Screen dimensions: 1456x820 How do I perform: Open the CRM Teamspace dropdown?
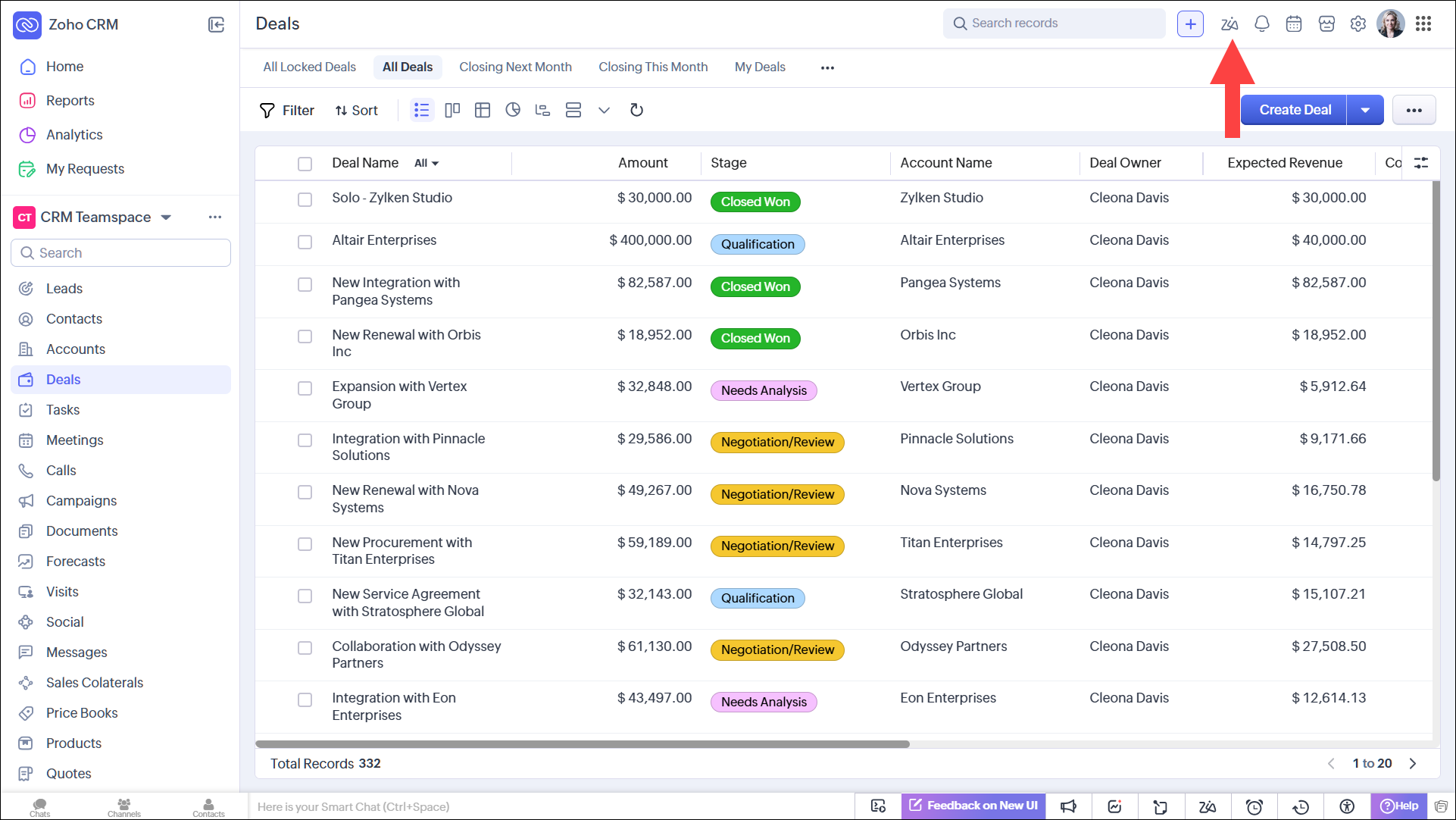click(x=167, y=218)
